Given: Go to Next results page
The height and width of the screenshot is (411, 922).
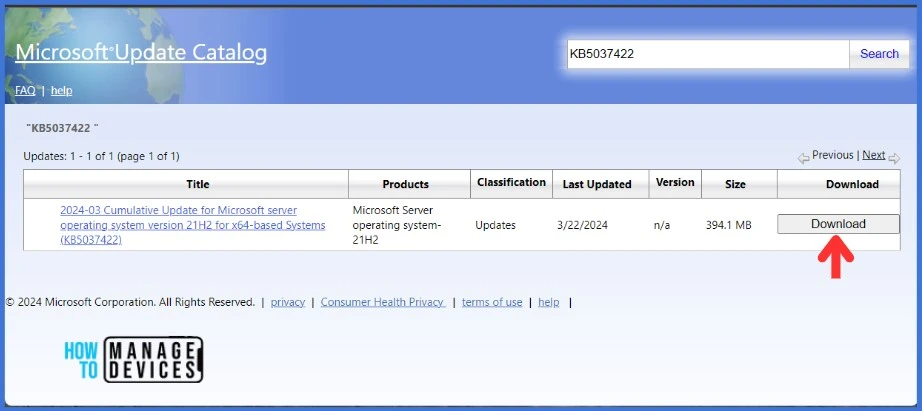Looking at the screenshot, I should (874, 155).
